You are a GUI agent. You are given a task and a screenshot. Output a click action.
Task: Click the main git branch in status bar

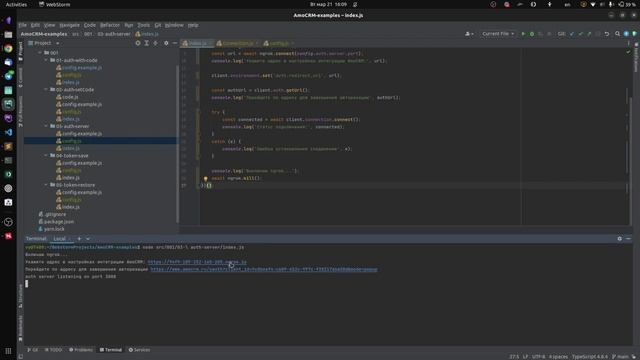tap(620, 357)
